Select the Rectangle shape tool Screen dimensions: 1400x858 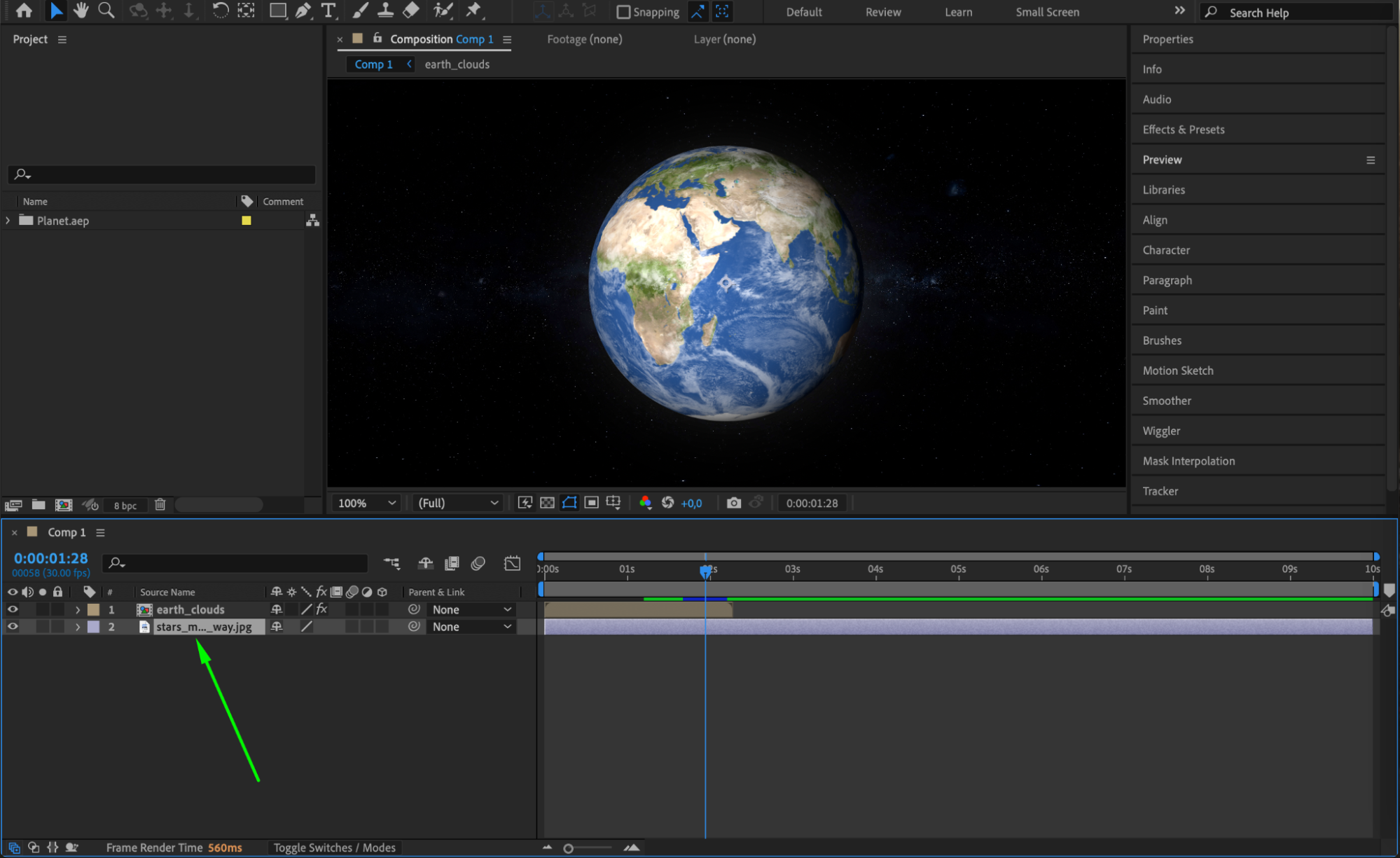(x=277, y=11)
